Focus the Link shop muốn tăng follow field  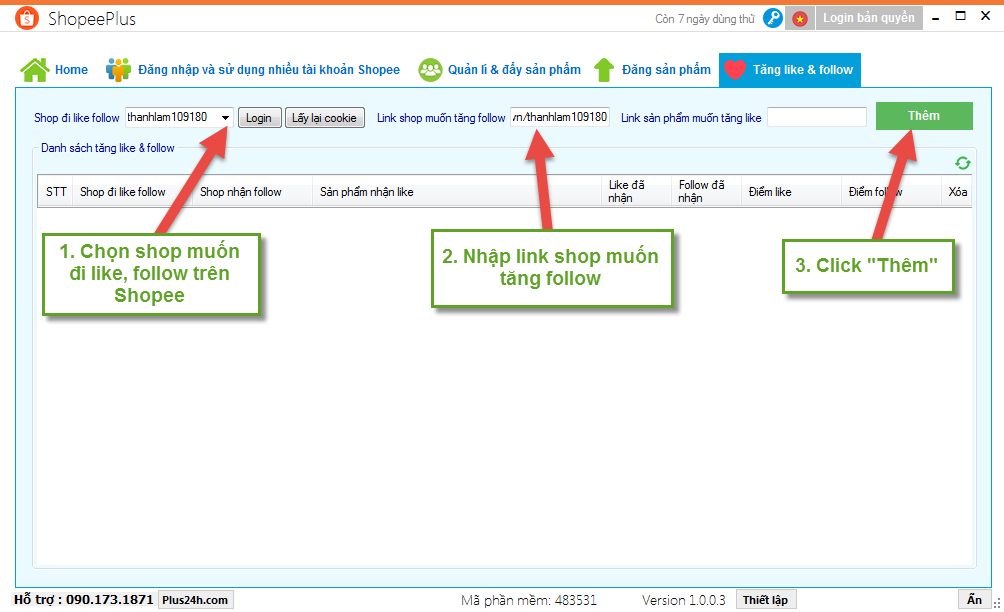[560, 117]
